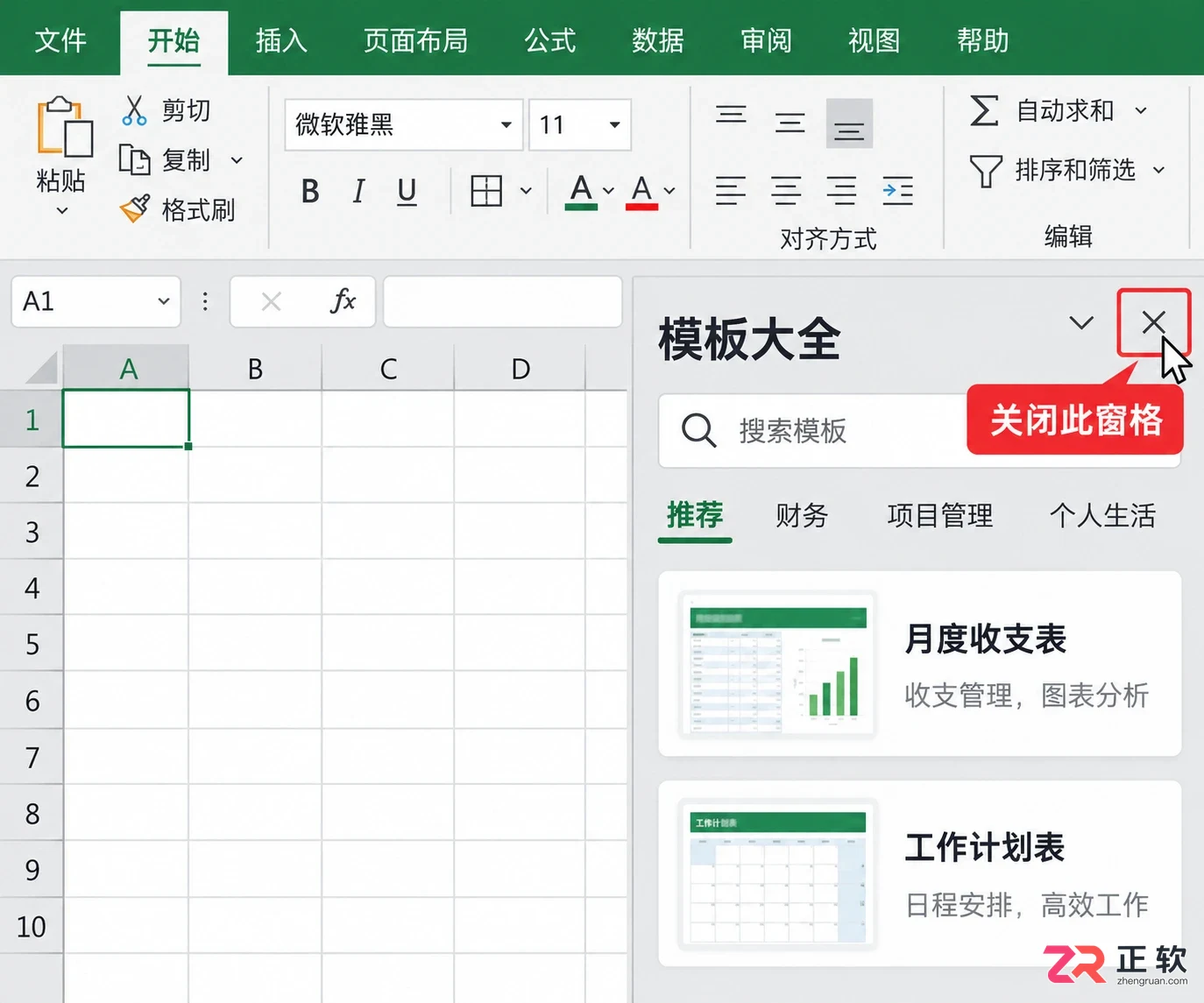The height and width of the screenshot is (1003, 1204).
Task: Apply cell borders with the border icon
Action: (486, 190)
